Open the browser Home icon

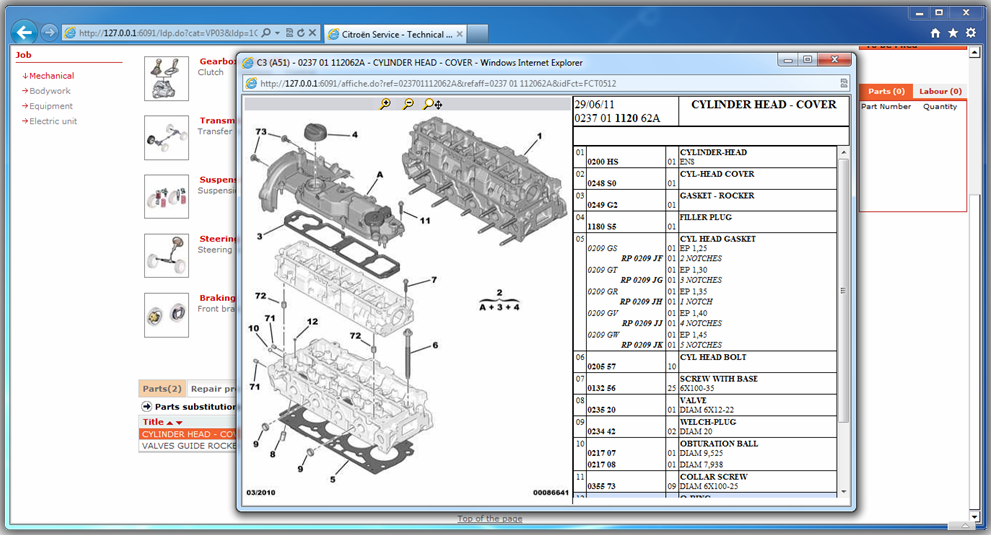coord(935,33)
